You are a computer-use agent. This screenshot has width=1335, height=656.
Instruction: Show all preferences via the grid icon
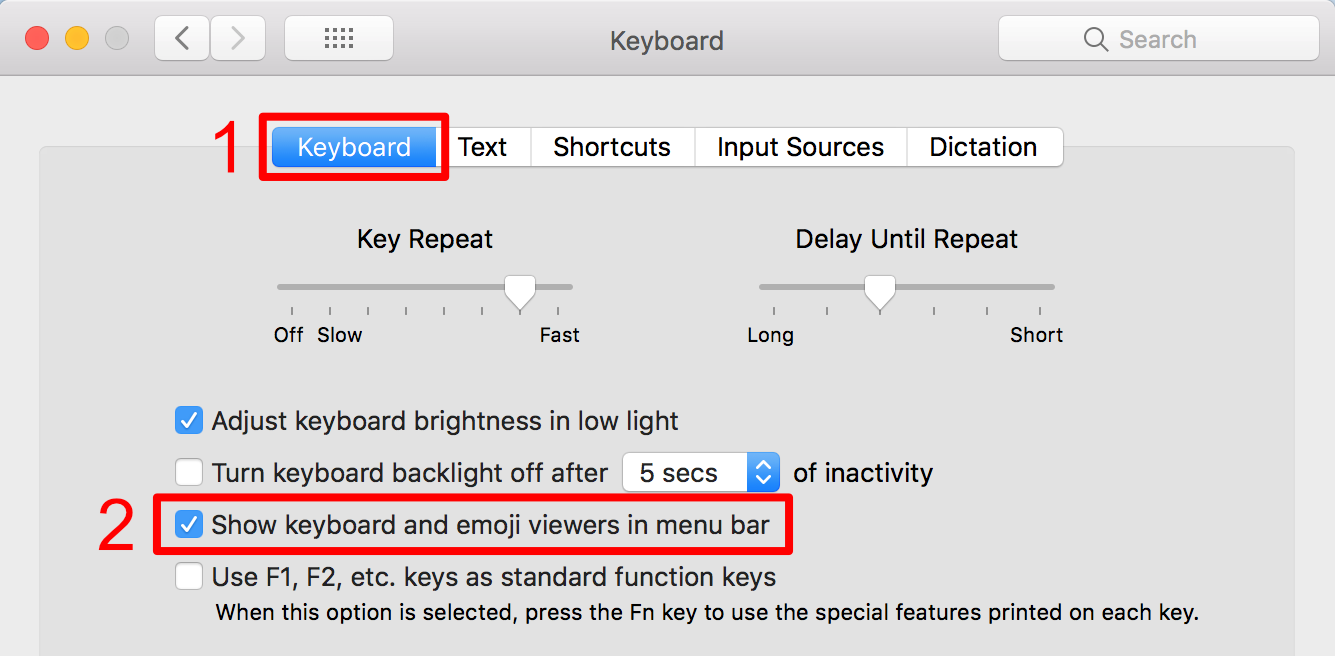339,39
